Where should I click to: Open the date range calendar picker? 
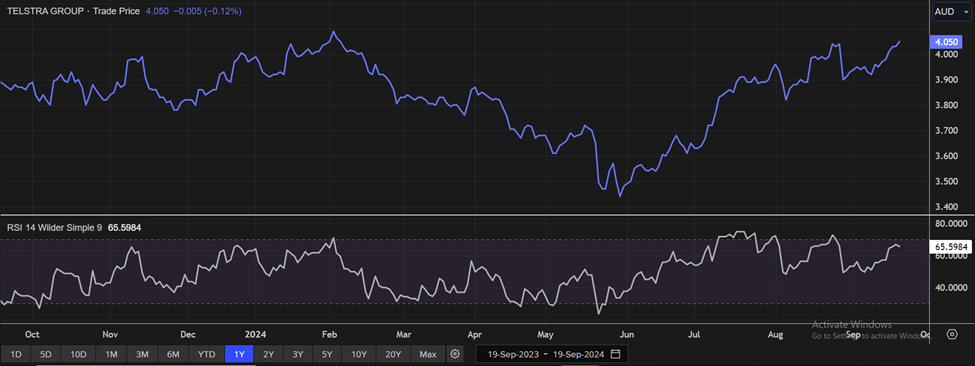coord(616,354)
